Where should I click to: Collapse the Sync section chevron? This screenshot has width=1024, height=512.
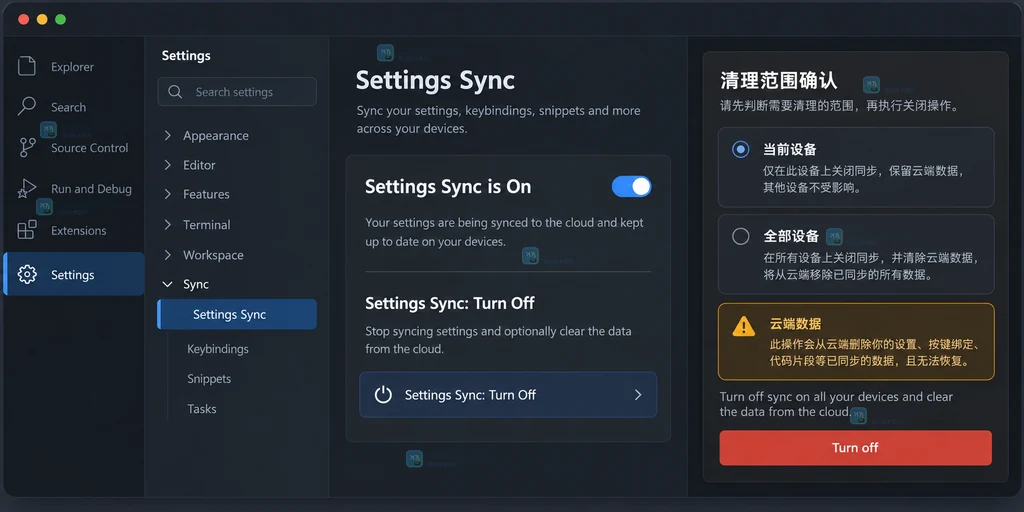168,285
